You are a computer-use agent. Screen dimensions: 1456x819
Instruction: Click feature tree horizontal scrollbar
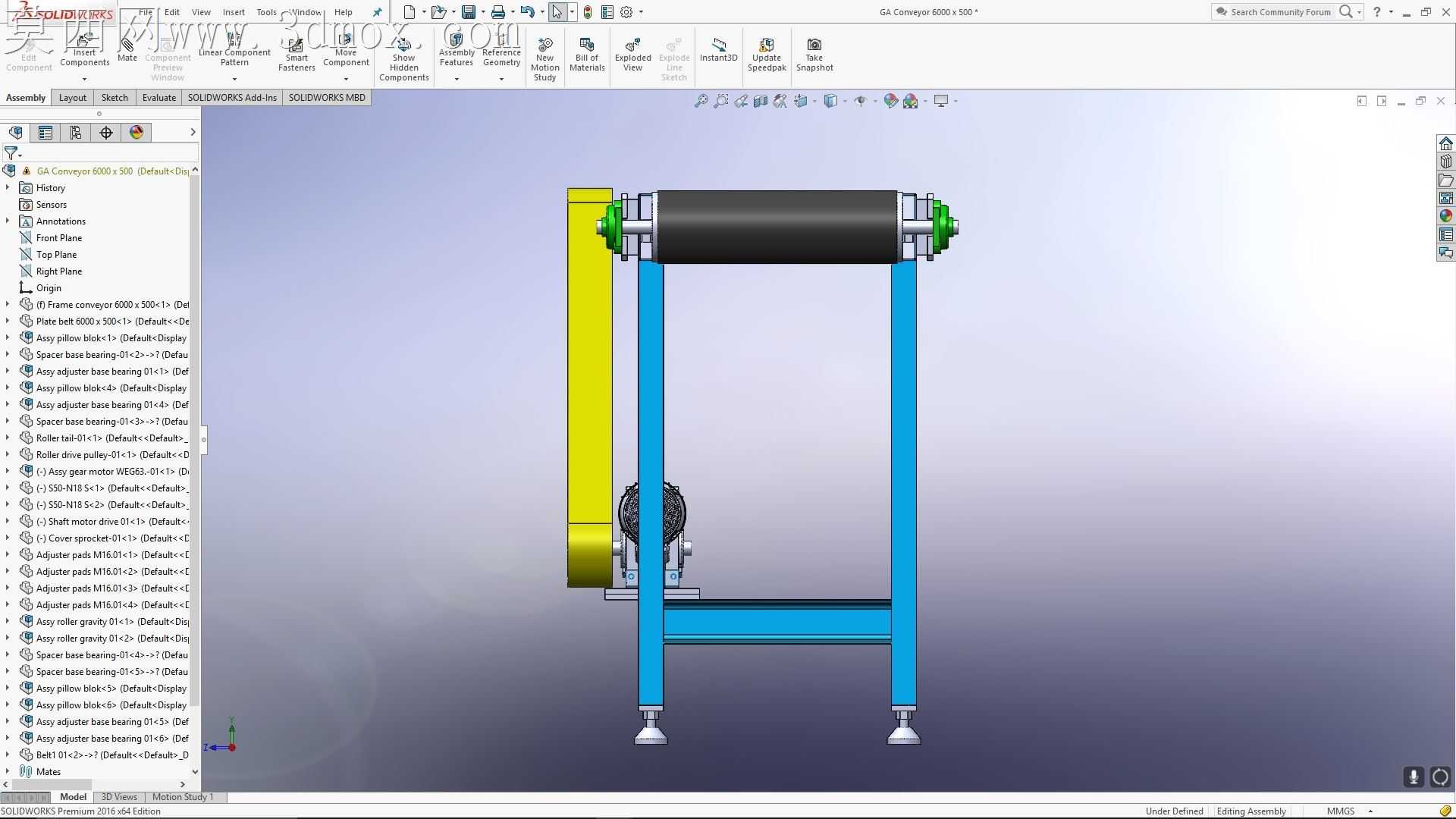(53, 784)
